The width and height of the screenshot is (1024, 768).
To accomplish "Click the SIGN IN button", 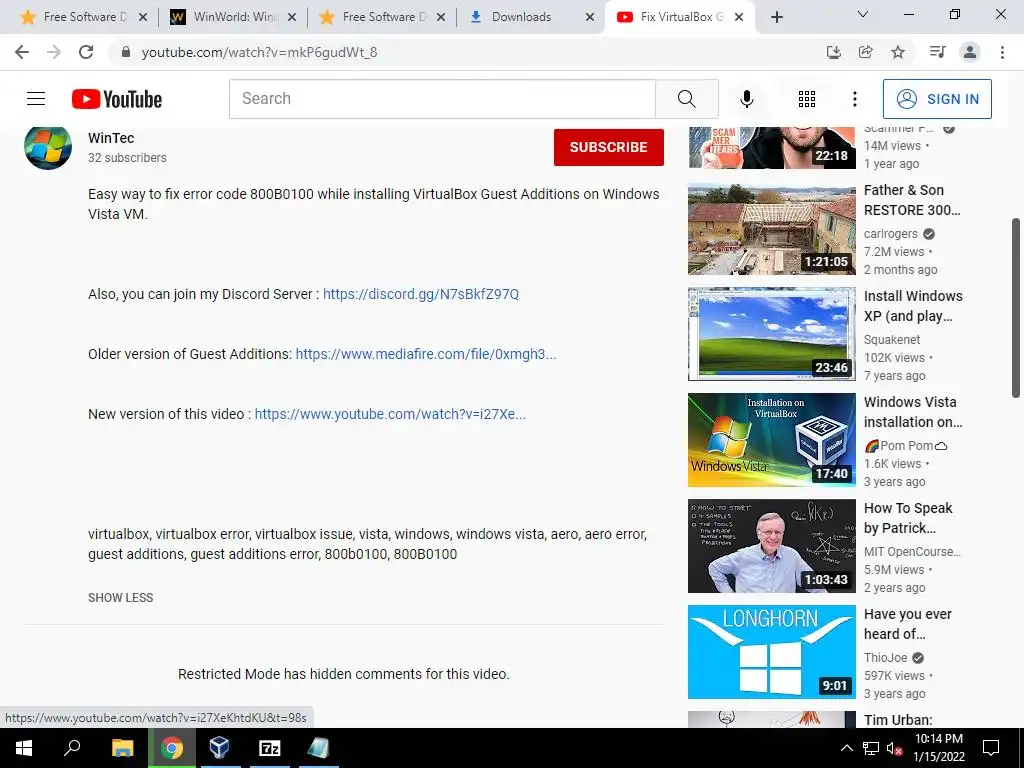I will tap(937, 99).
